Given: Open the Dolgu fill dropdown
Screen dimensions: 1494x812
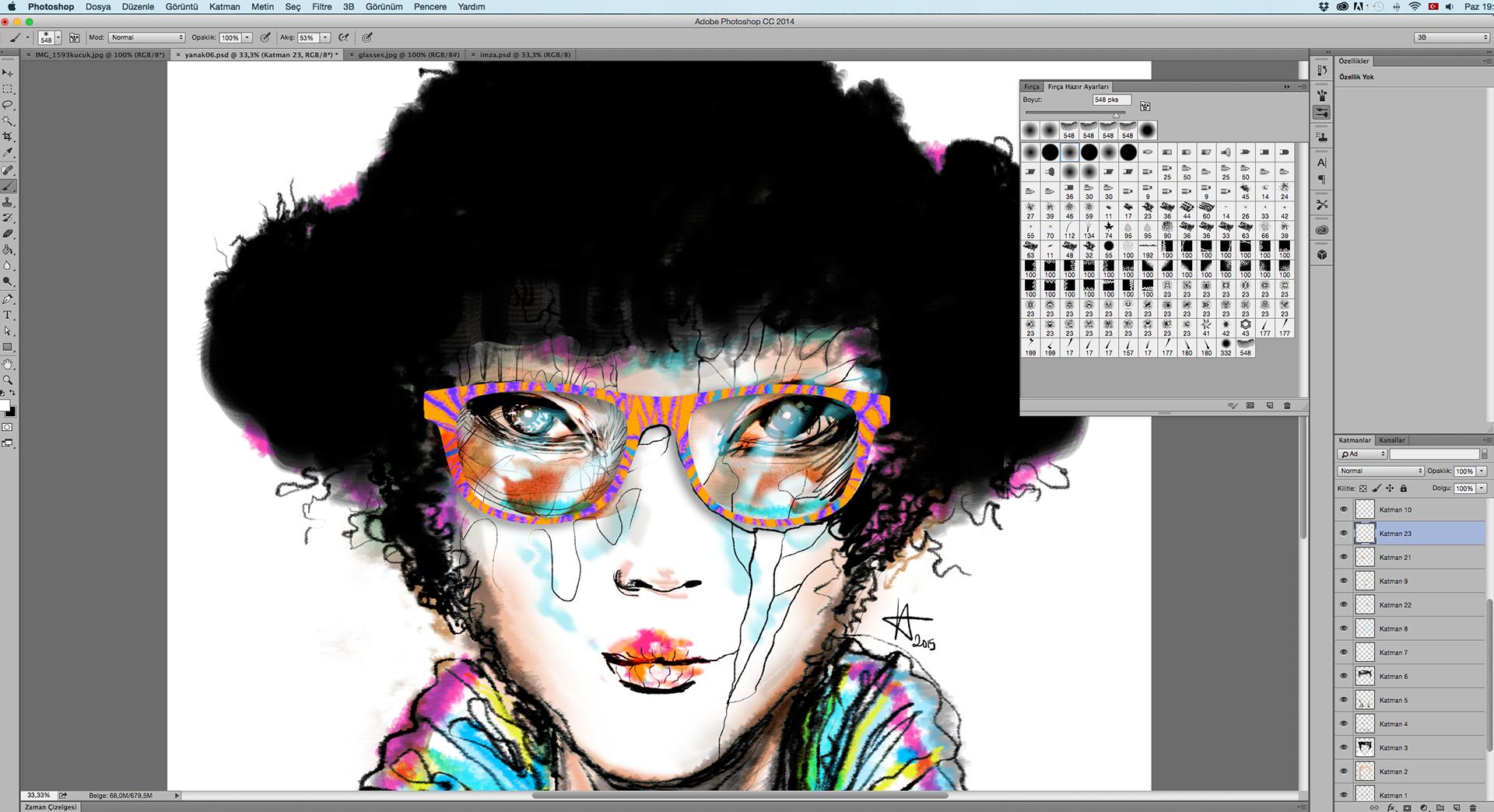Looking at the screenshot, I should [1482, 488].
